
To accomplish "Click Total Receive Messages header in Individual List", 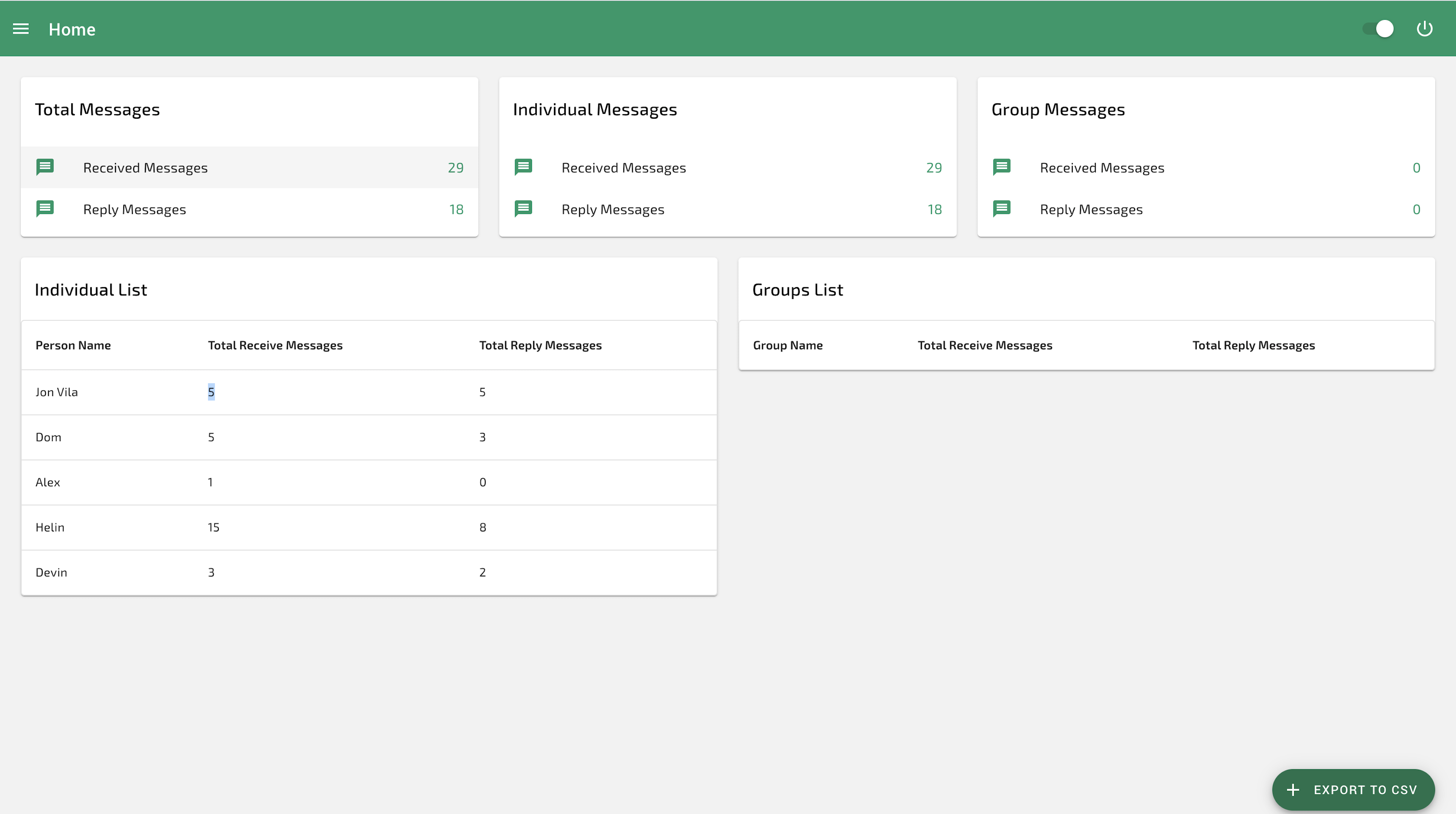I will (x=275, y=346).
